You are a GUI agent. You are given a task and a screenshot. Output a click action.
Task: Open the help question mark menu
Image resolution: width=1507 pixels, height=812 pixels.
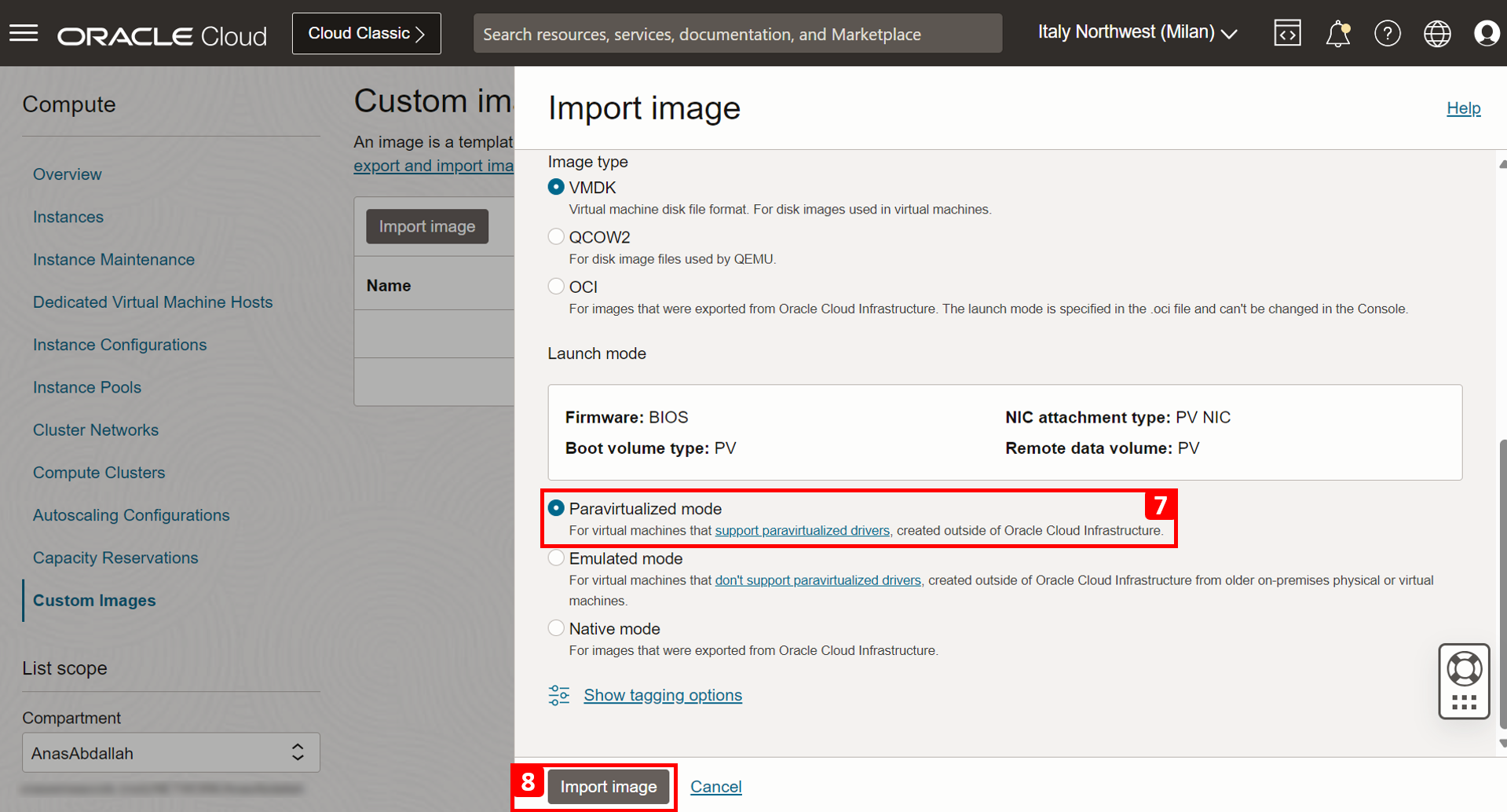pos(1388,34)
